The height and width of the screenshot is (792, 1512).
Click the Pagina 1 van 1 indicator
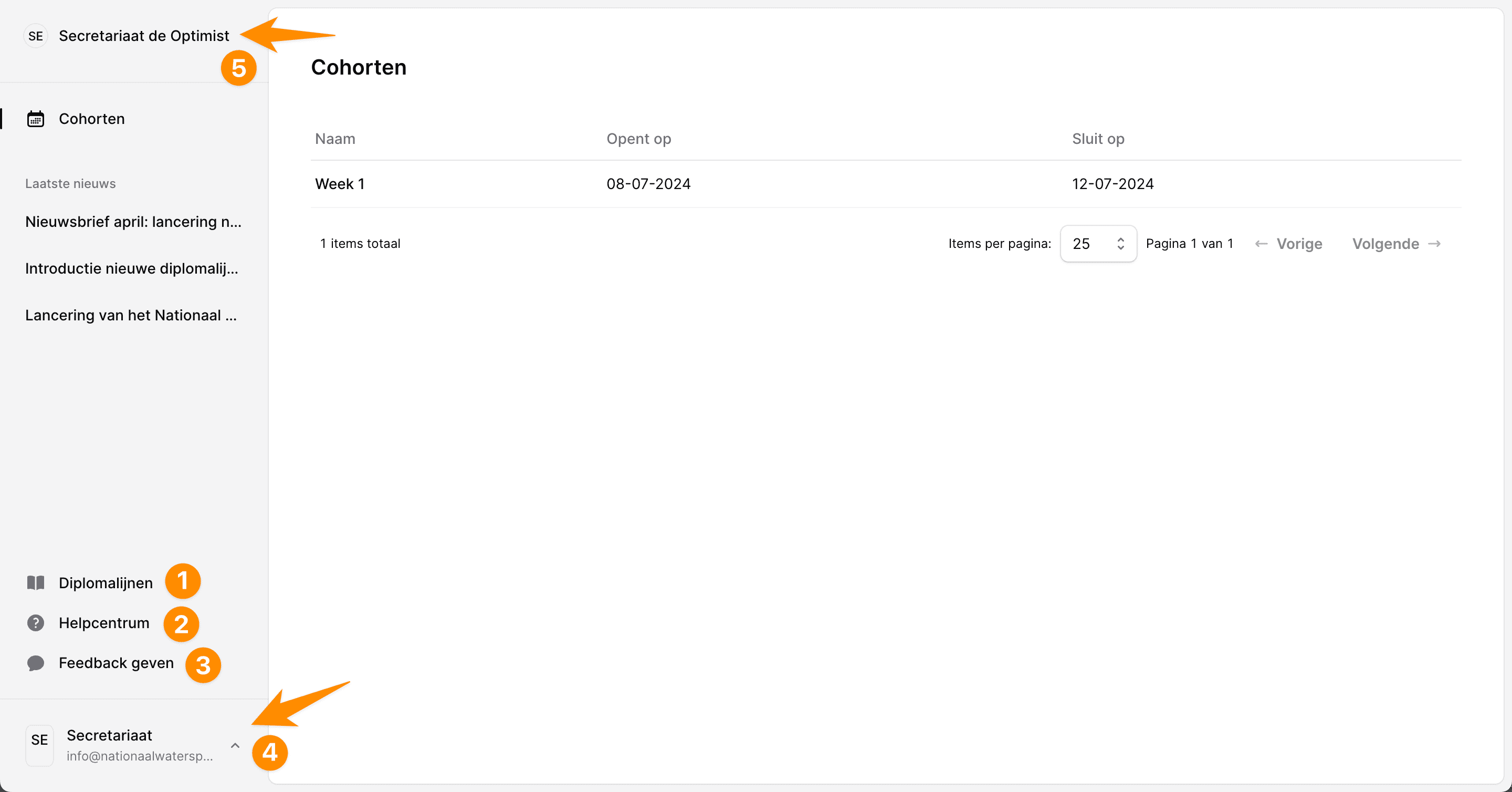coord(1189,243)
